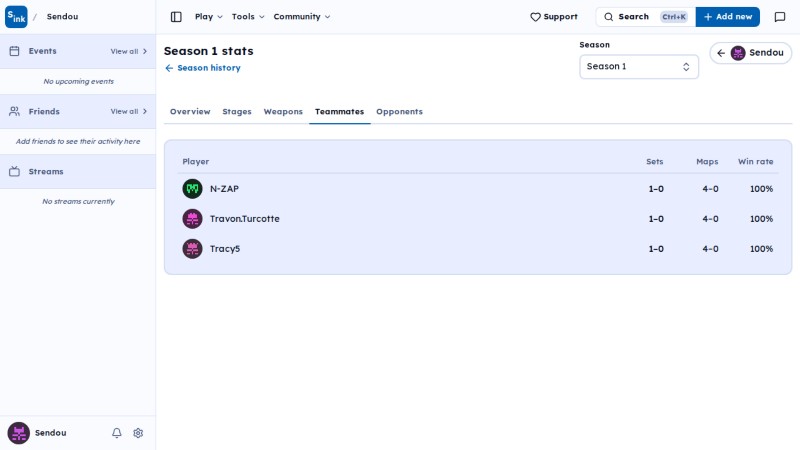Viewport: 800px width, 450px height.
Task: Click Travon.Turcotte avatar icon
Action: pos(192,219)
